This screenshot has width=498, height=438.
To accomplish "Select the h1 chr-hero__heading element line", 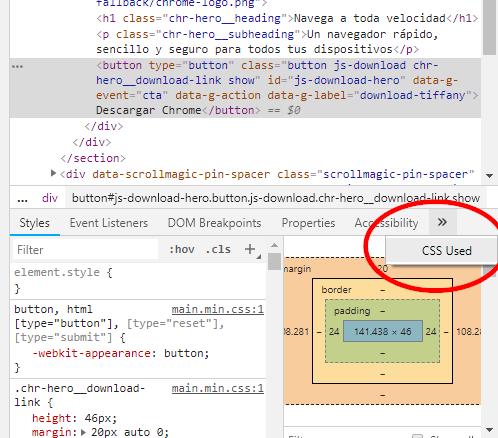I will click(x=287, y=18).
